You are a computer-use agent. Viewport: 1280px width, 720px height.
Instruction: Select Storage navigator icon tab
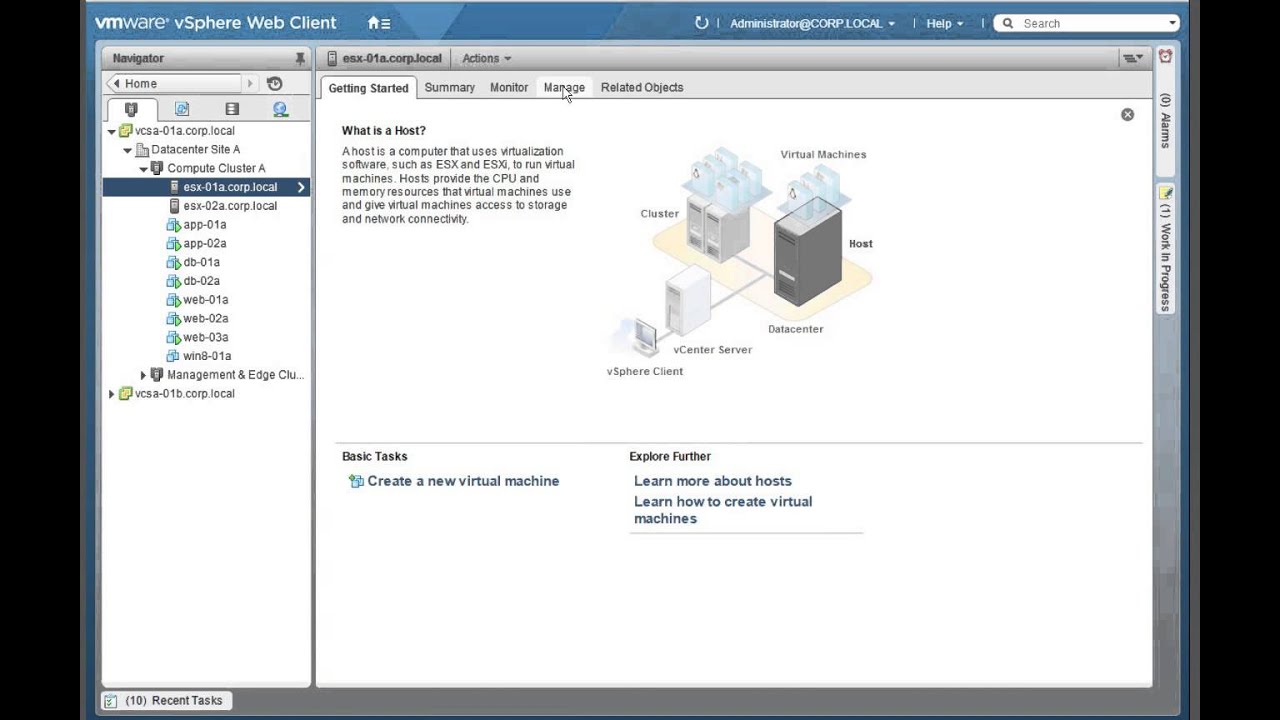232,109
